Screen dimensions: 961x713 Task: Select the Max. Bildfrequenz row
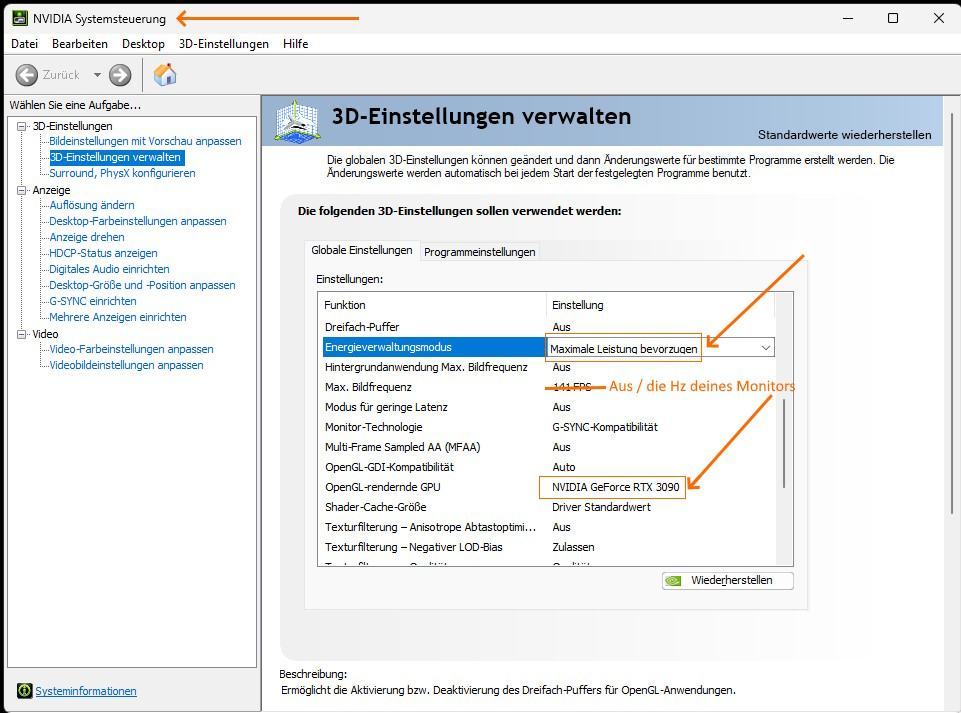click(549, 387)
